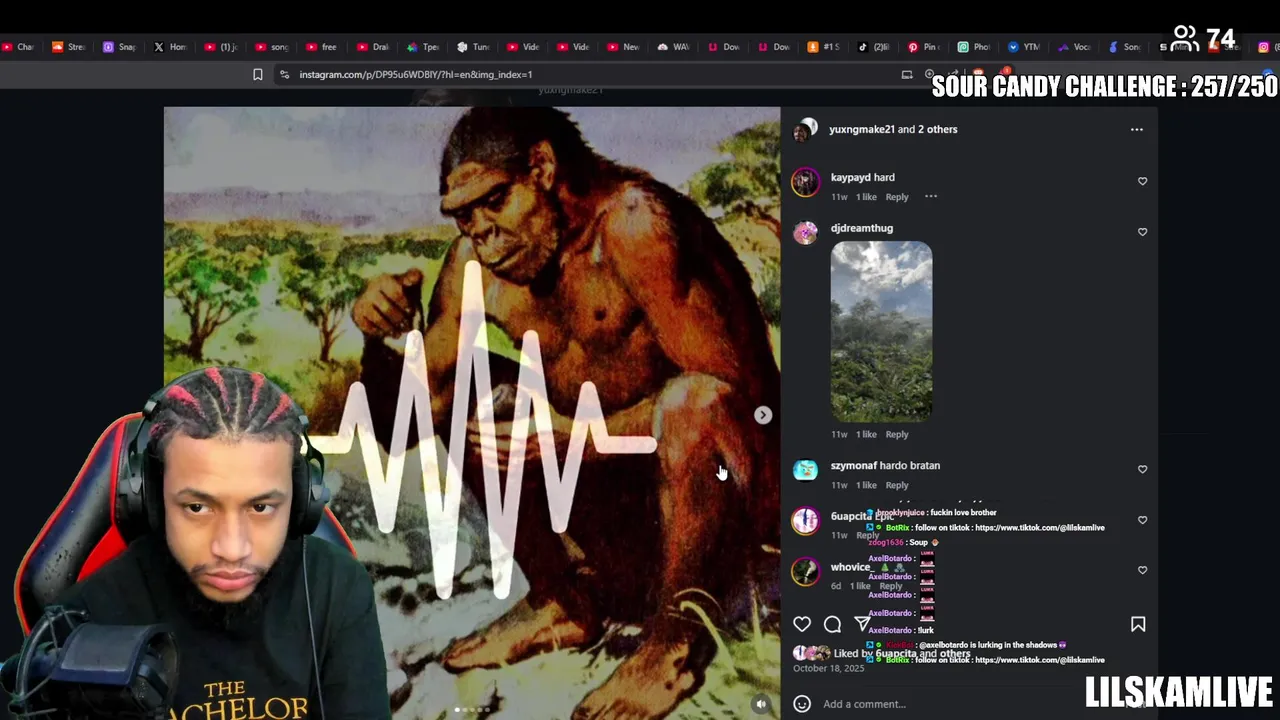Switch to the SoundCloud browser tab
The image size is (1280, 720).
click(68, 47)
